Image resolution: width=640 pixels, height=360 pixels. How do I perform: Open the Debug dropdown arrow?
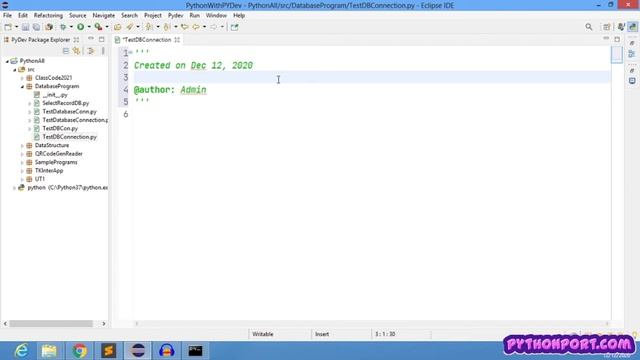pyautogui.click(x=71, y=27)
